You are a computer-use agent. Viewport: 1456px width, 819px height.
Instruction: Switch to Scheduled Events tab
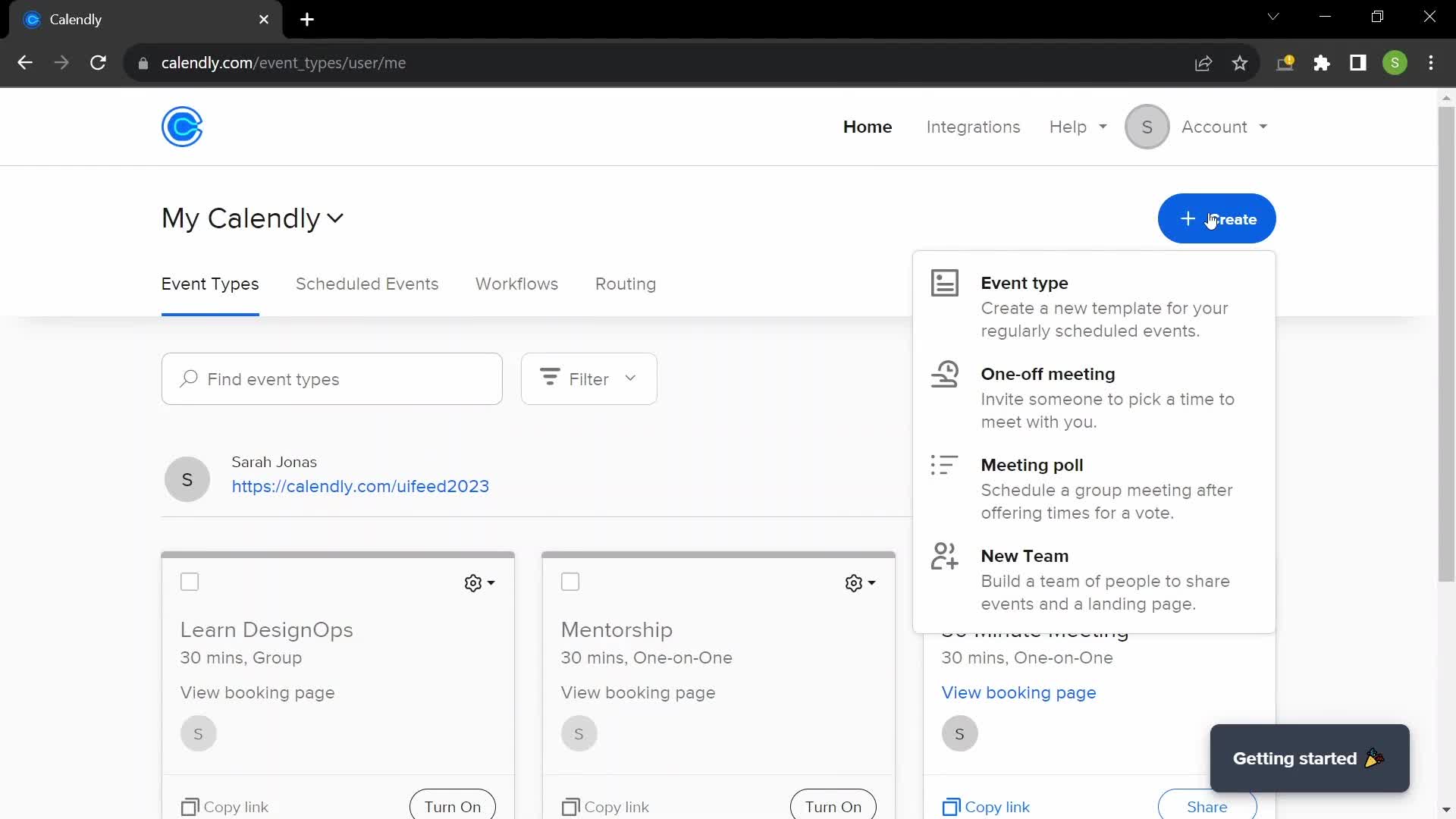[367, 284]
